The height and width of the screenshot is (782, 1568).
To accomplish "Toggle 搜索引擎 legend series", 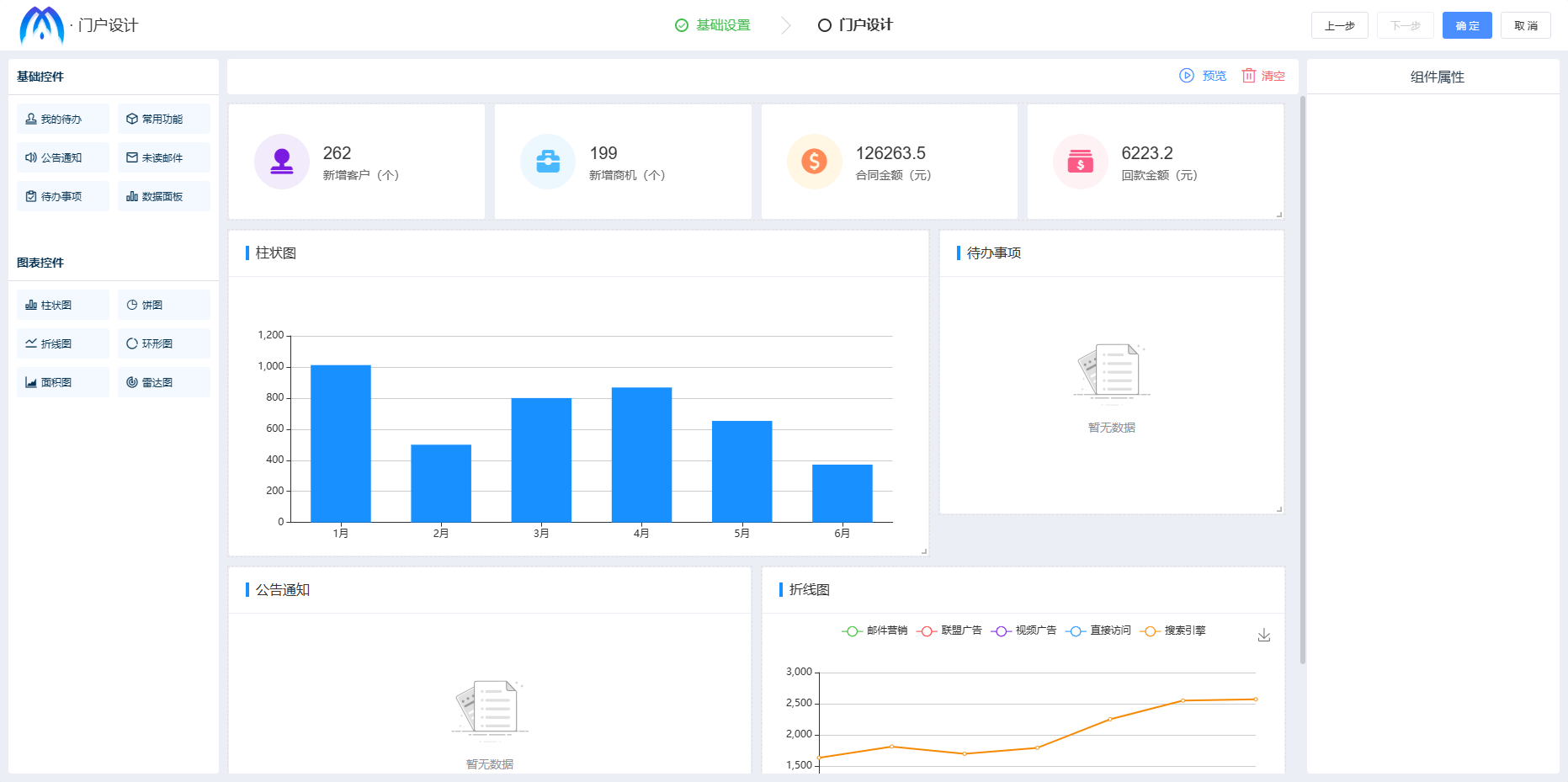I will click(1172, 630).
